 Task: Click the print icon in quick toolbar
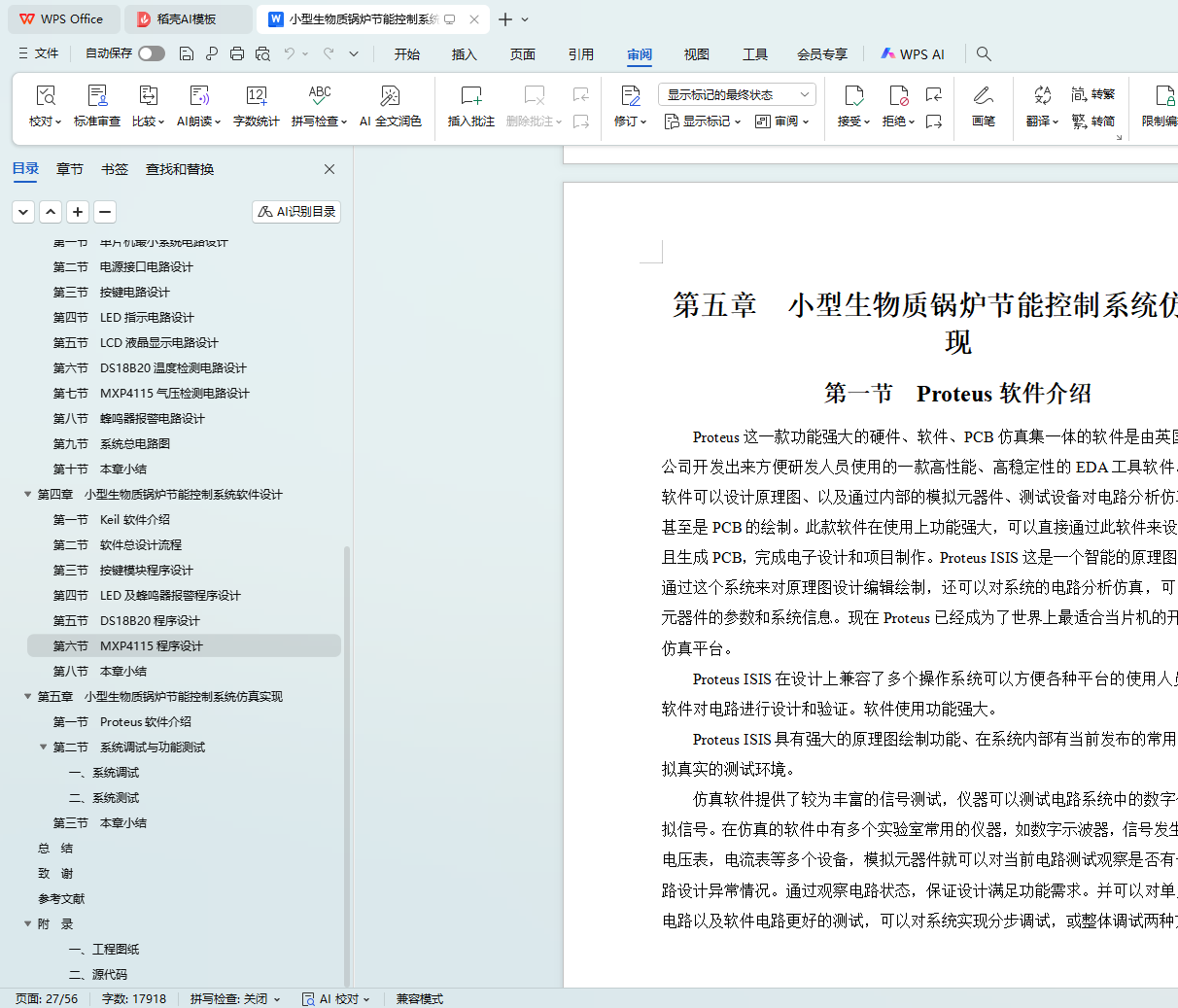[237, 54]
